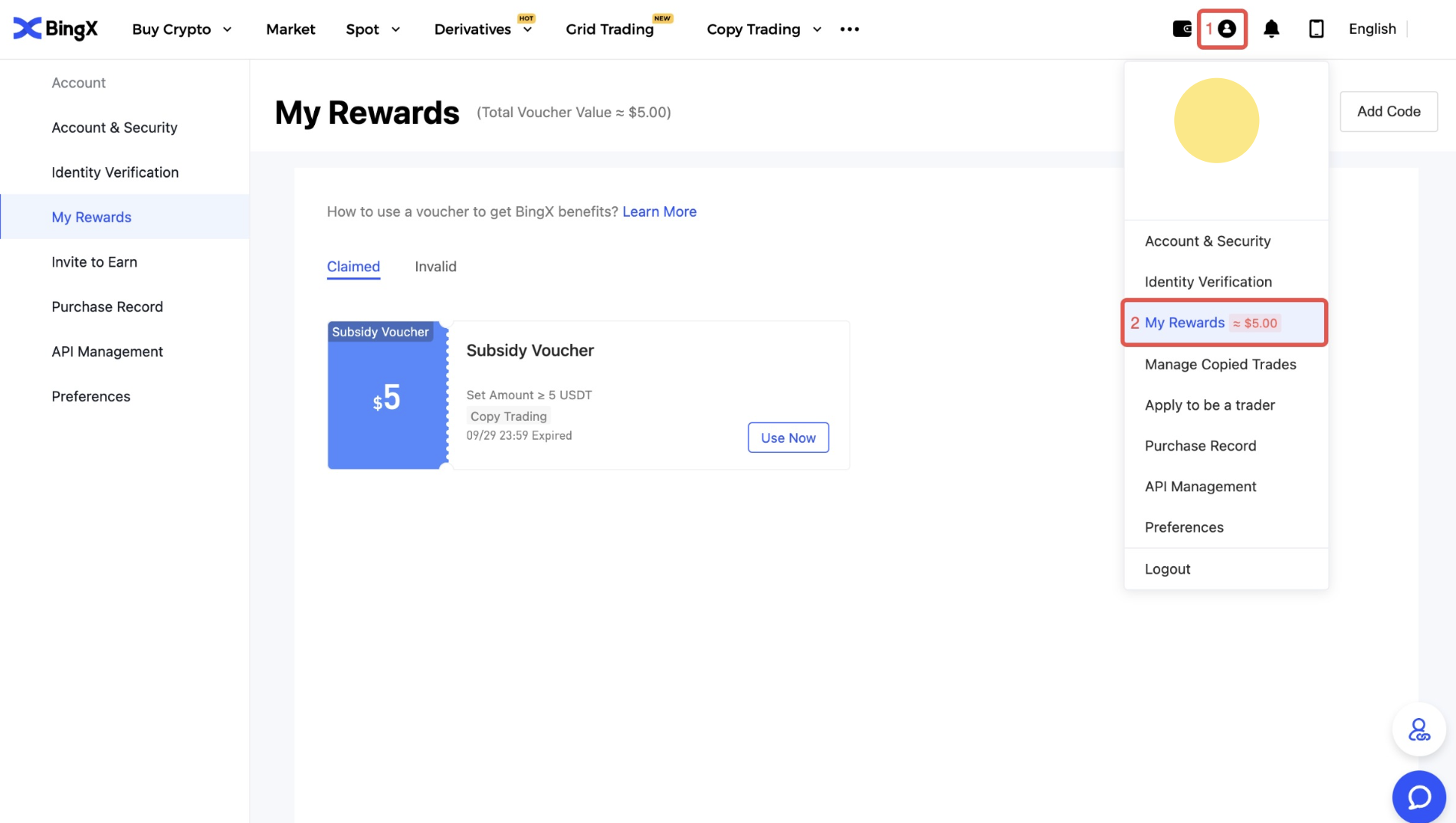Click Logout in the profile menu

click(1167, 569)
